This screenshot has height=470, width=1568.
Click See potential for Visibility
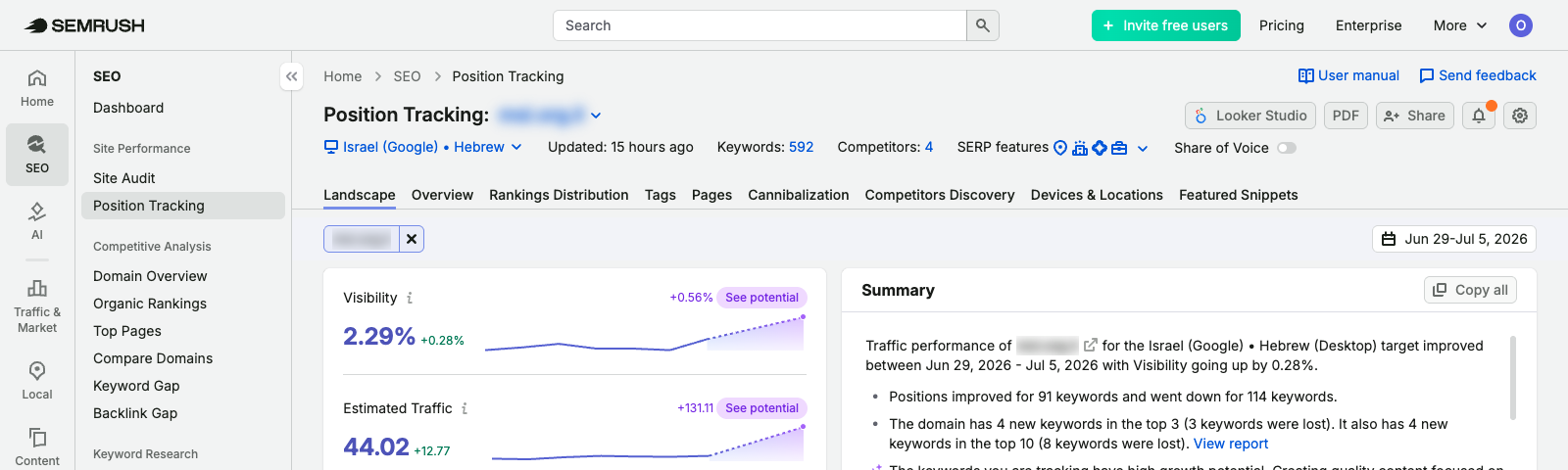tap(761, 298)
